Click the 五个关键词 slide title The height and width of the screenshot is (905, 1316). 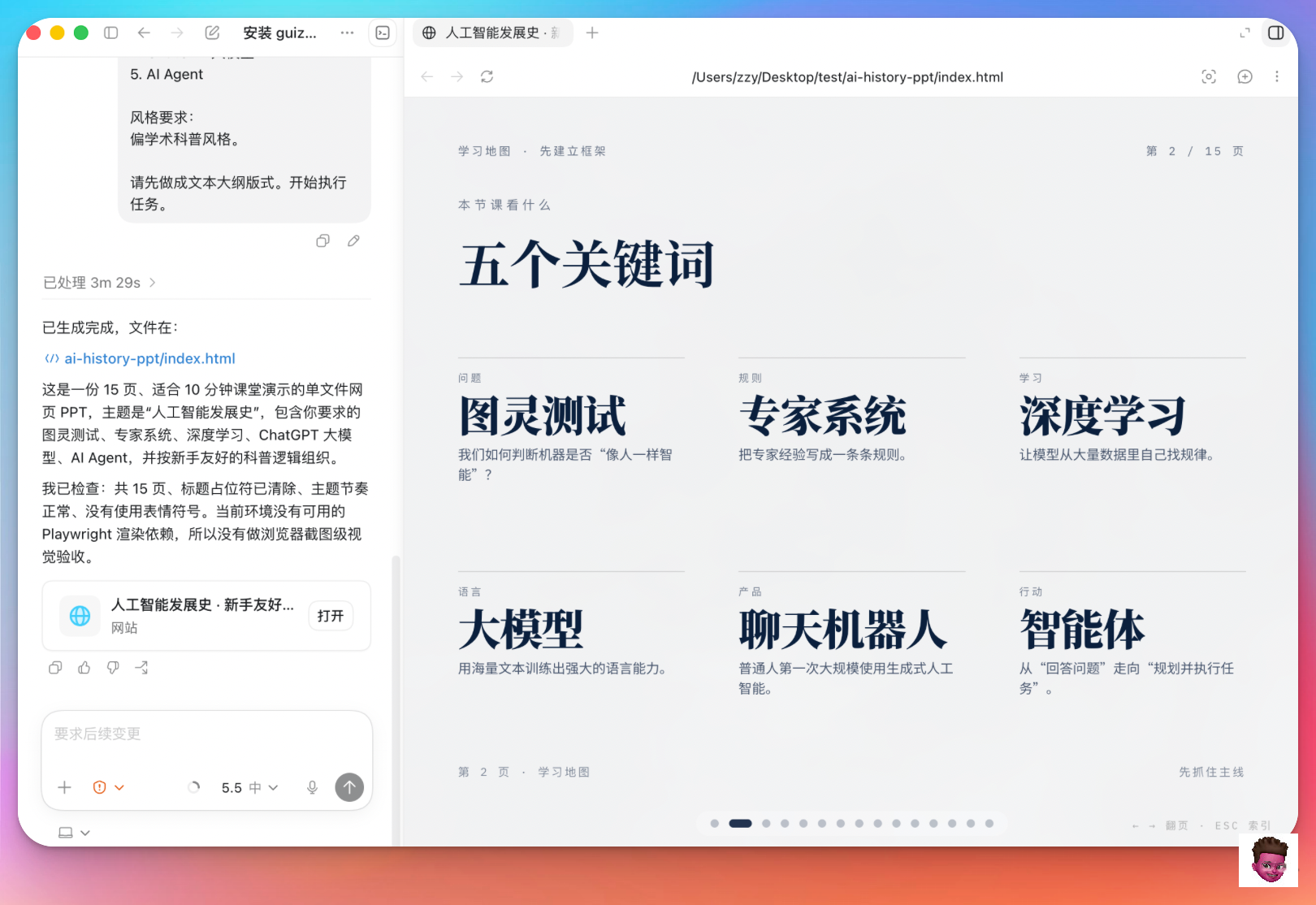pos(587,264)
